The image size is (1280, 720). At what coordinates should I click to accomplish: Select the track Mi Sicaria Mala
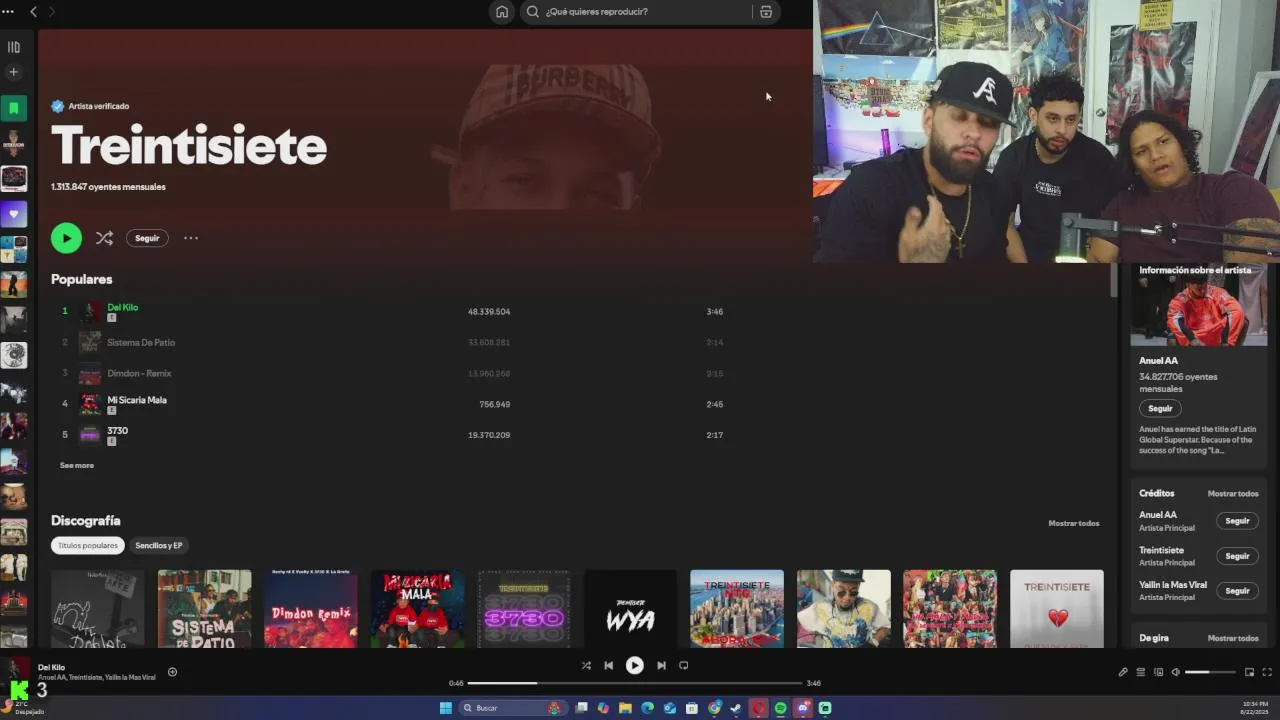[137, 400]
